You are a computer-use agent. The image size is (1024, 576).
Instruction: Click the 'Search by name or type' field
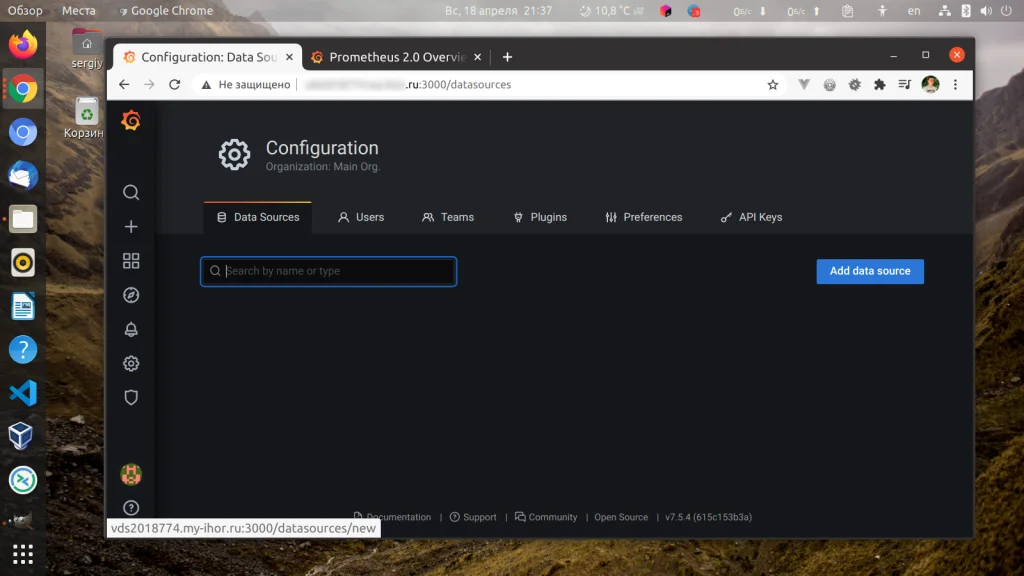[x=328, y=271]
